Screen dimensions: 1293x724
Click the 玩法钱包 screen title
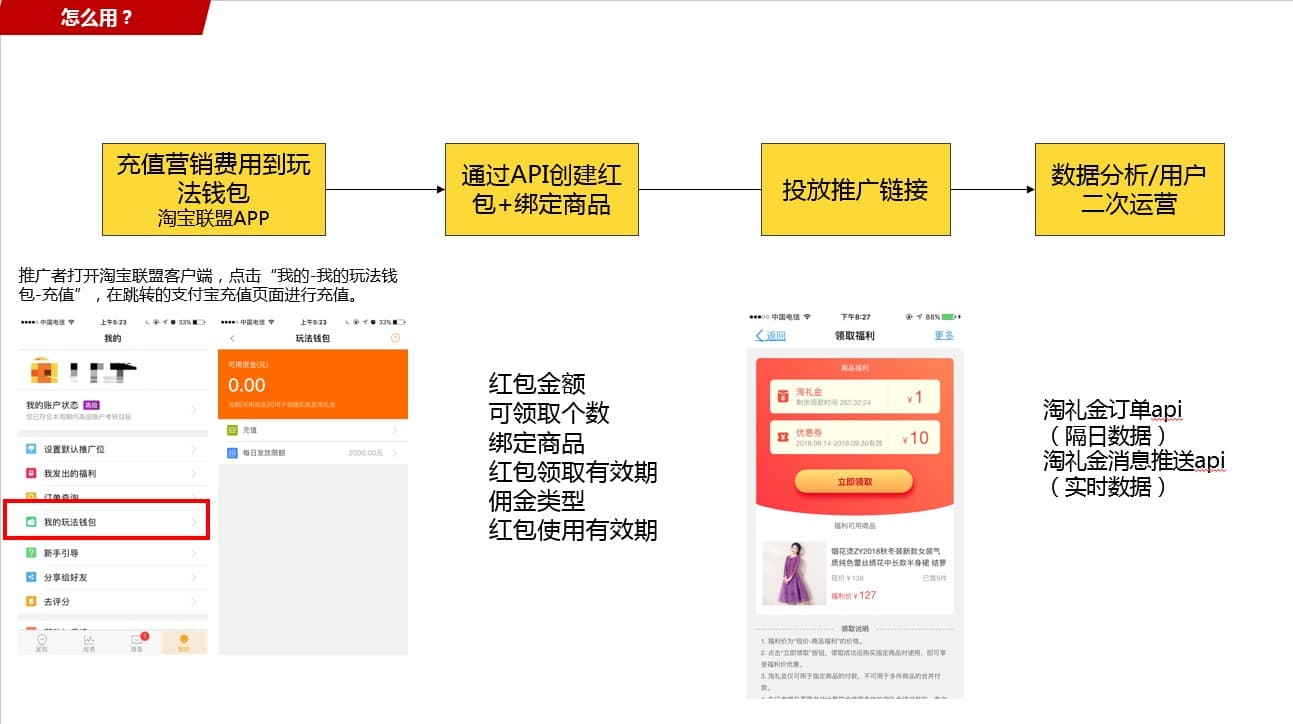point(312,339)
